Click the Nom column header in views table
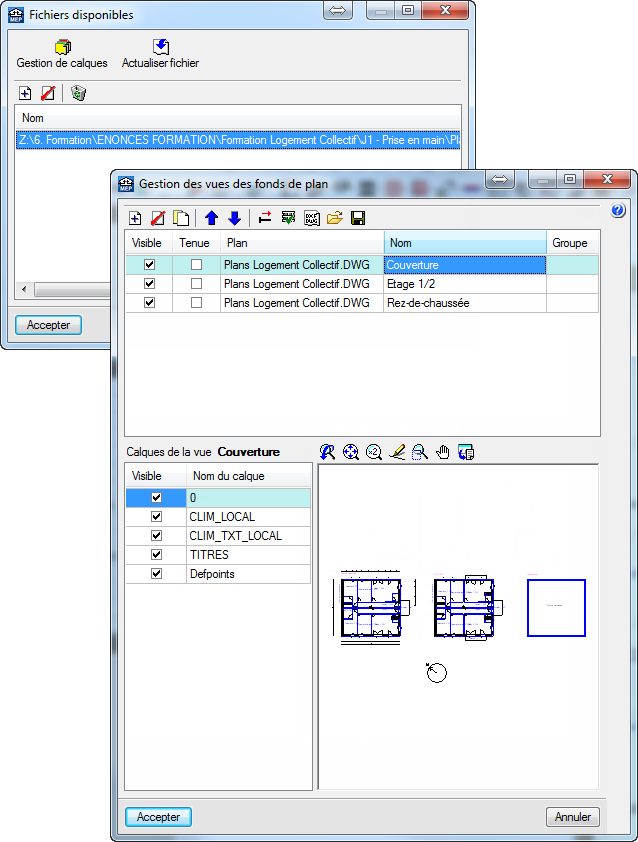638x842 pixels. click(464, 243)
